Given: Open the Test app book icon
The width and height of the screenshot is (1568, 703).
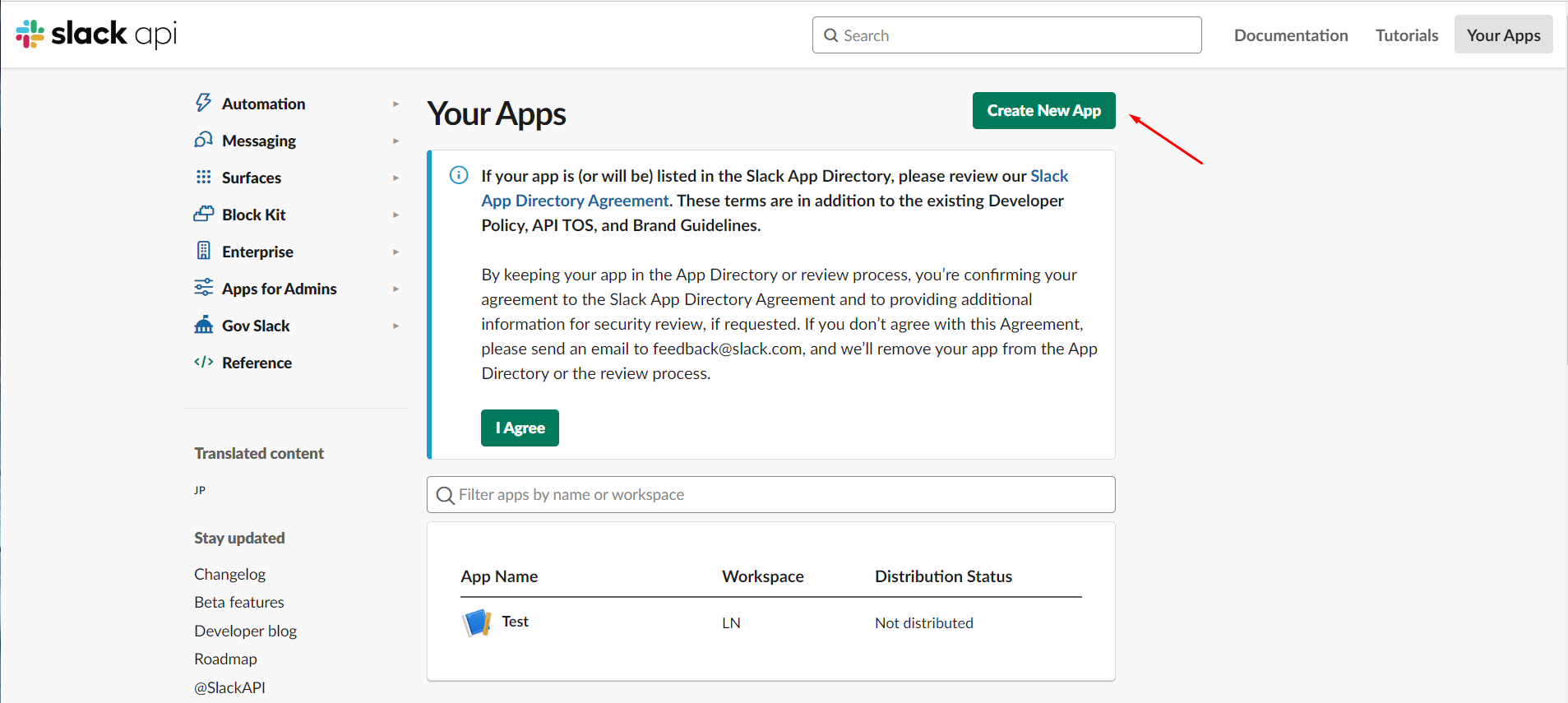Looking at the screenshot, I should pos(477,622).
